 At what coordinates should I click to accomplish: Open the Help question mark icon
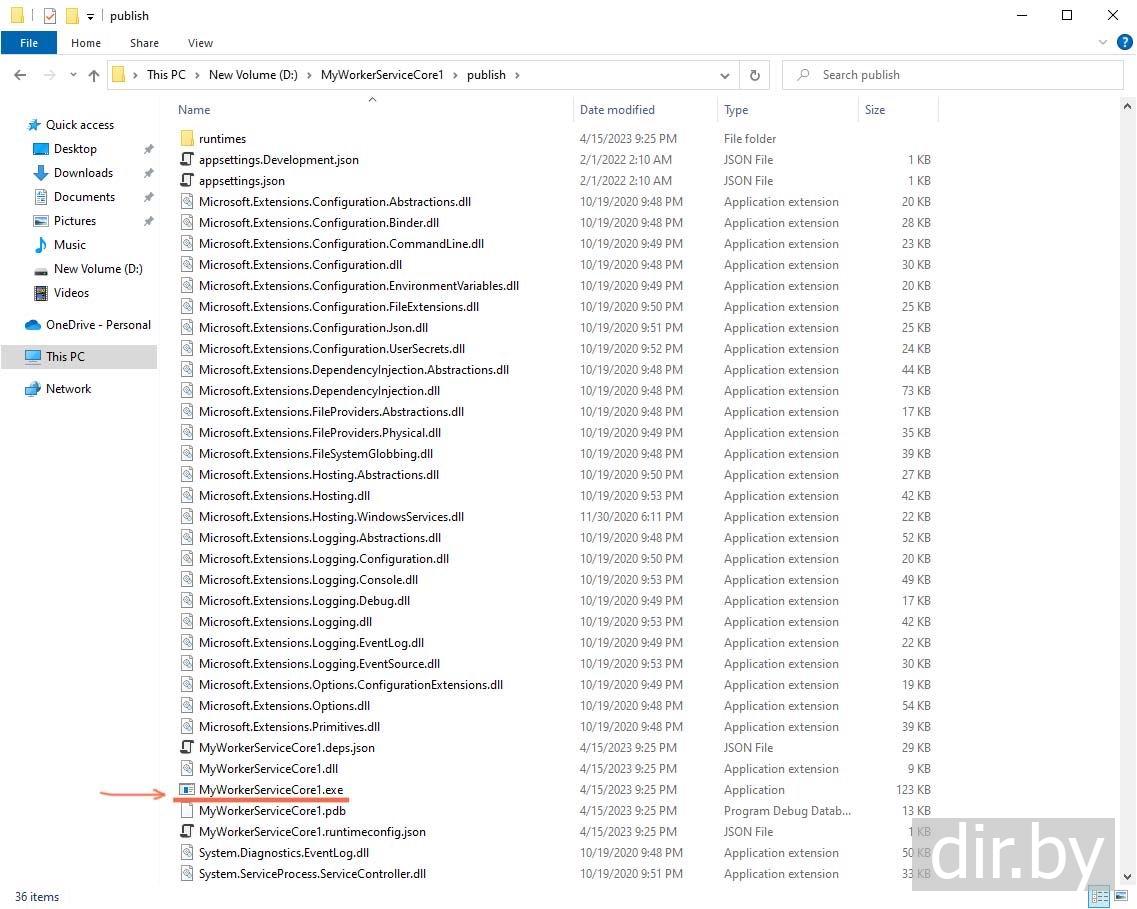(x=1124, y=43)
